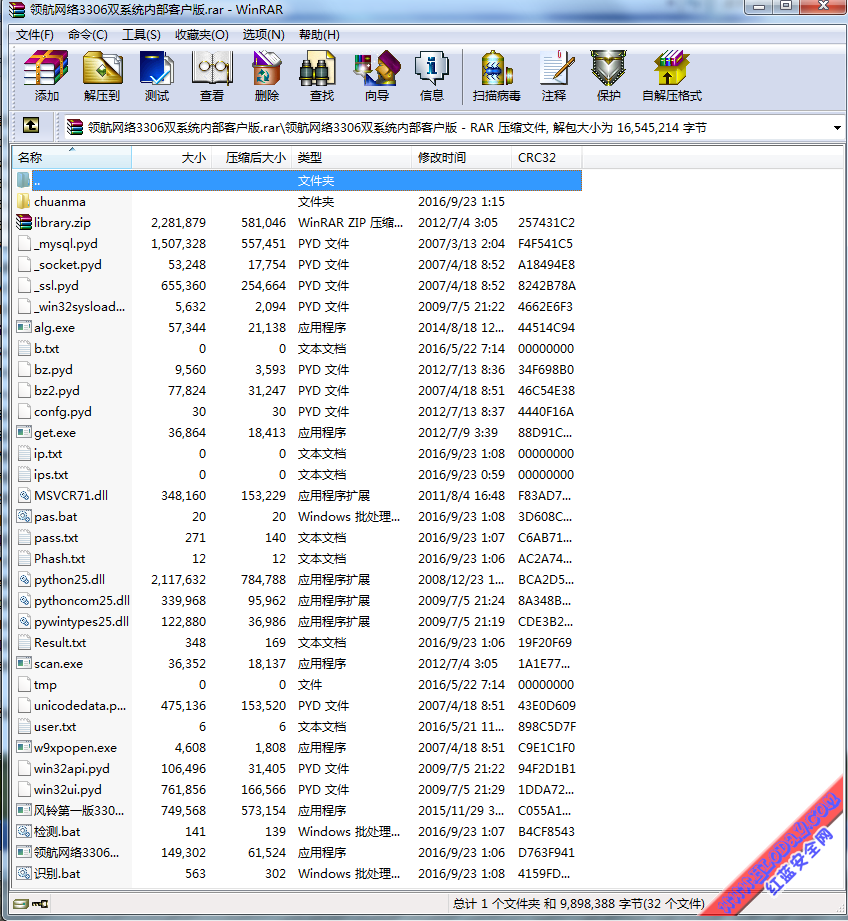848x921 pixels.
Task: Click the 测试 (Test) toolbar icon
Action: click(157, 69)
